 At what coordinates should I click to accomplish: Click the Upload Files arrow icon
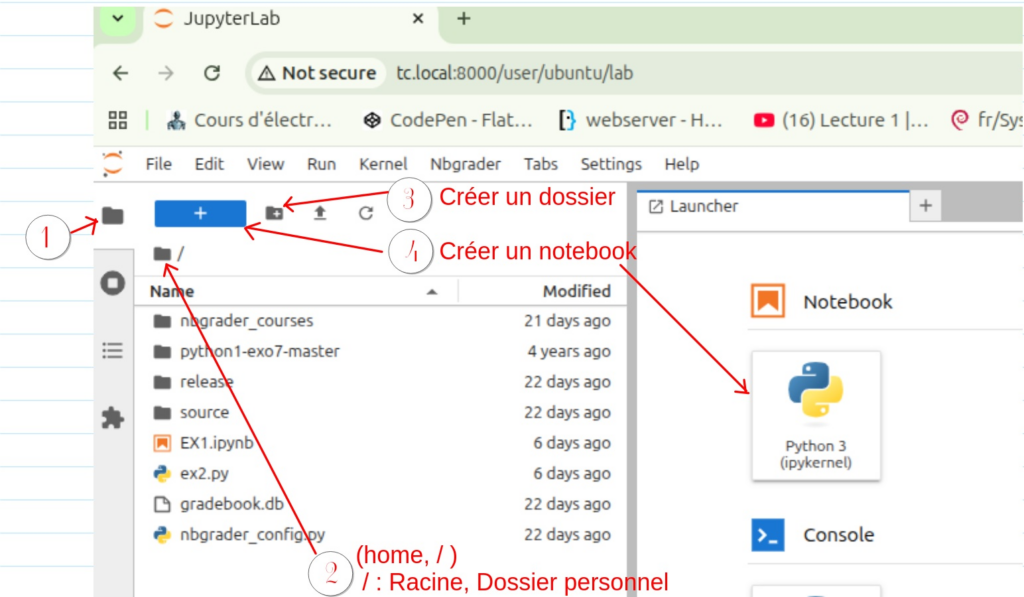coord(320,213)
